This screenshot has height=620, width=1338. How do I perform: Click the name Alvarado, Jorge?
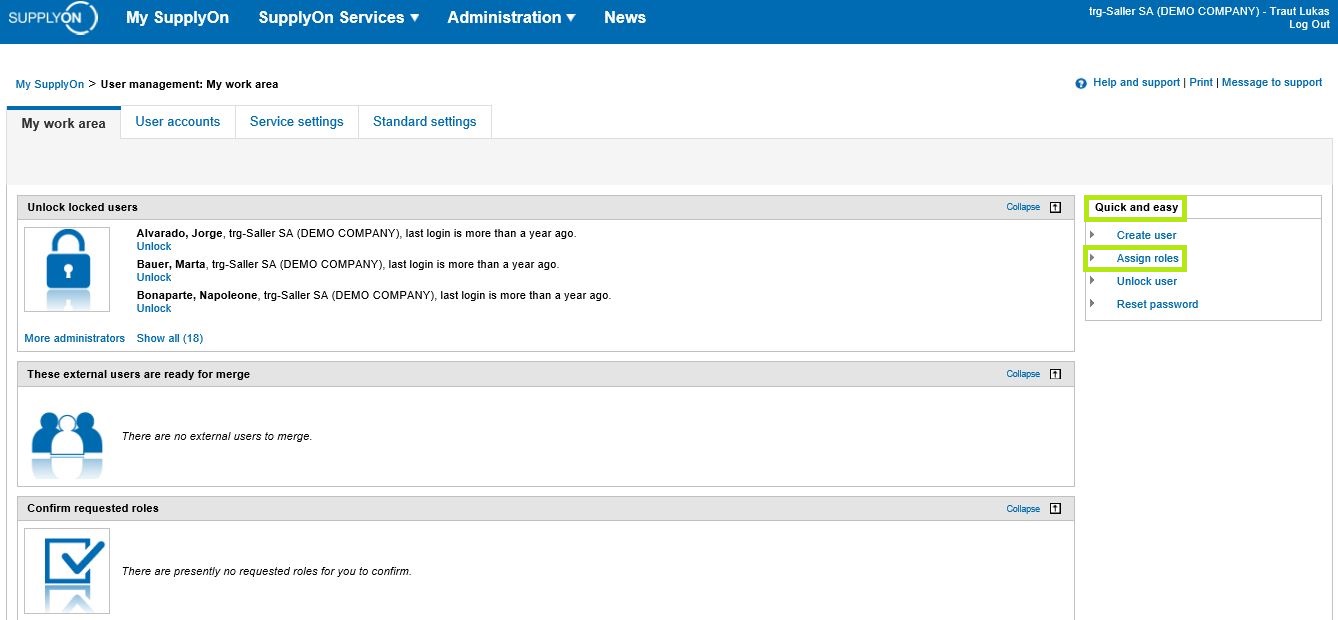(180, 234)
